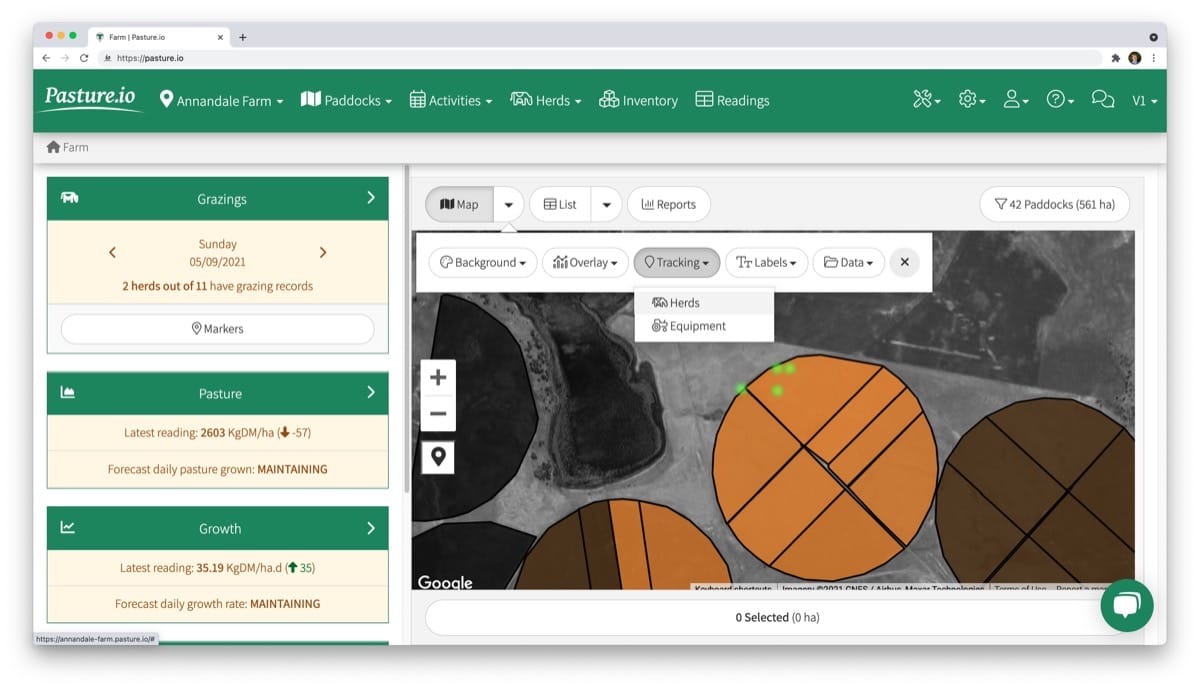Open the chat messages icon in navbar

[x=1102, y=100]
